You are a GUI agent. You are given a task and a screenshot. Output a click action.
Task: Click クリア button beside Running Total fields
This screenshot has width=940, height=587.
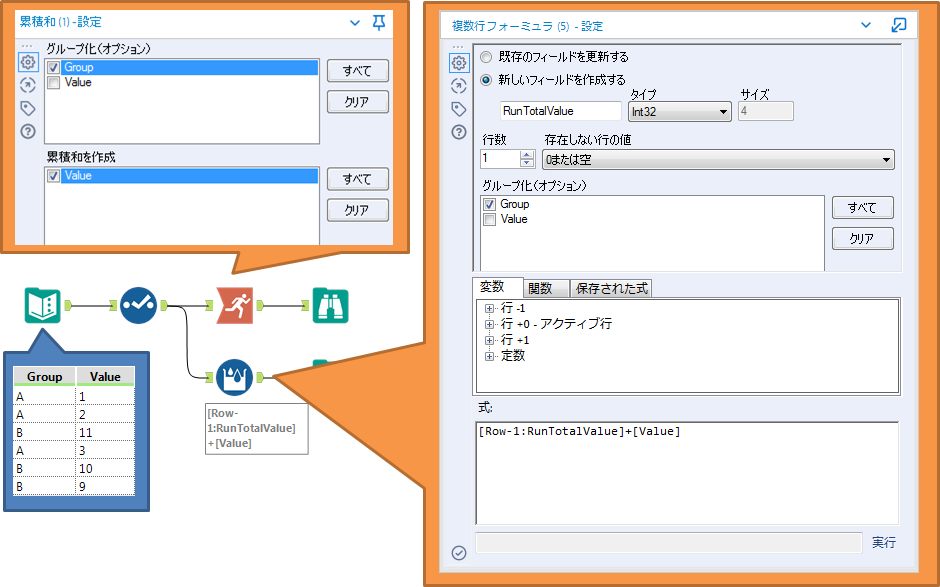357,210
